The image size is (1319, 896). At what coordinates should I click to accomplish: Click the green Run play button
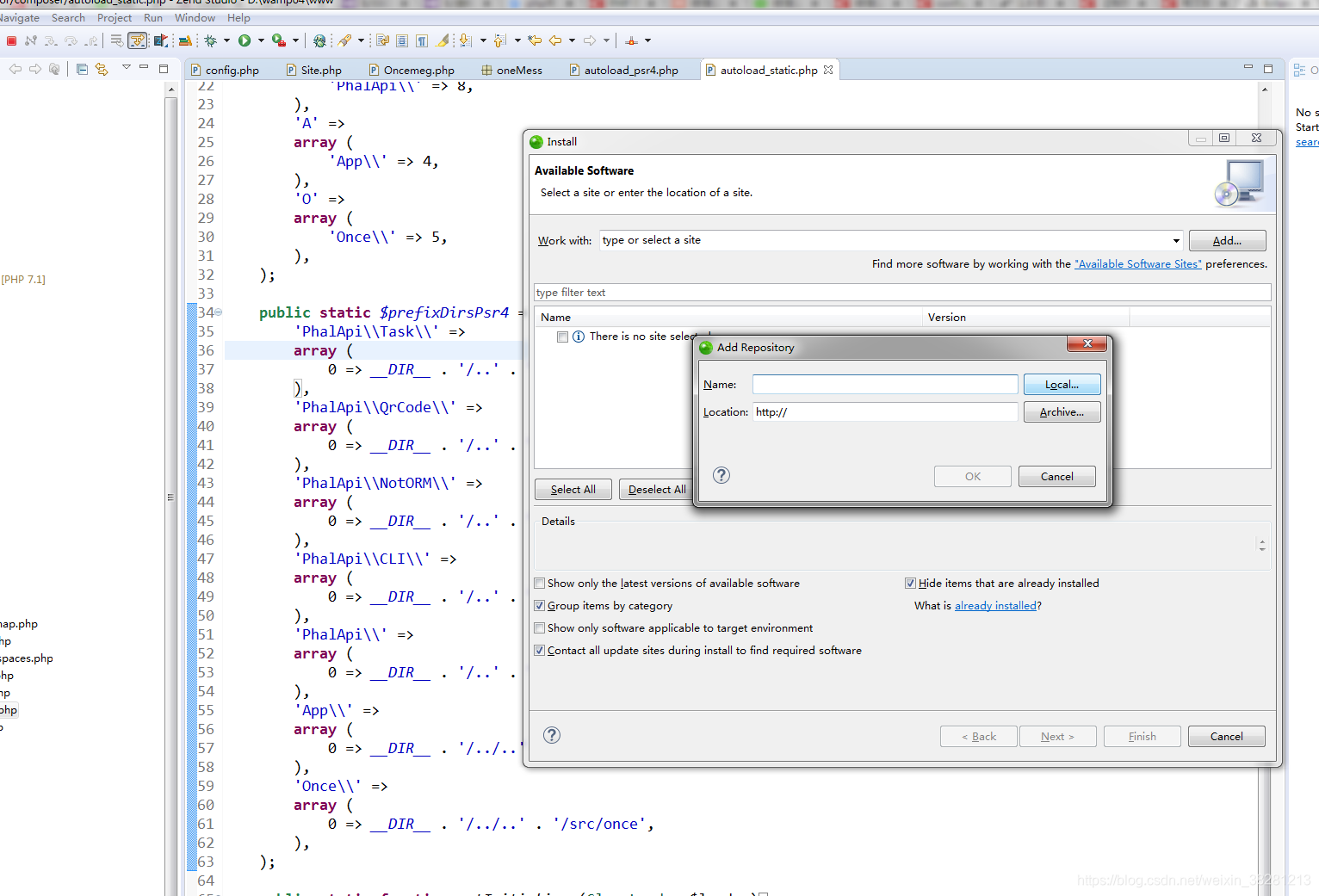pyautogui.click(x=245, y=40)
